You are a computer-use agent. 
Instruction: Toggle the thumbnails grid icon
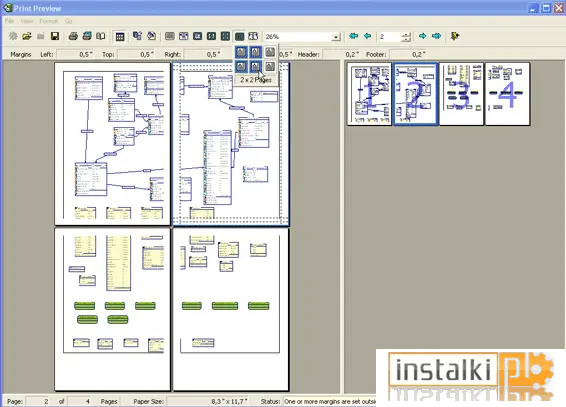pos(119,36)
